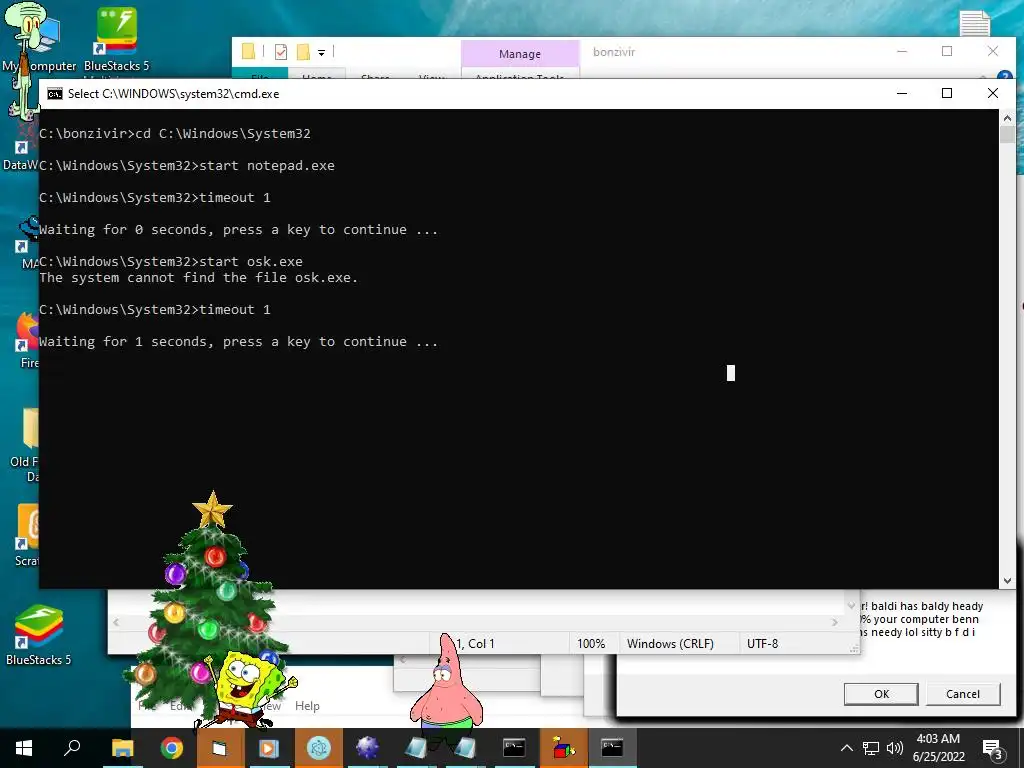This screenshot has width=1024, height=768.
Task: Open File Explorer from the taskbar
Action: pos(122,748)
